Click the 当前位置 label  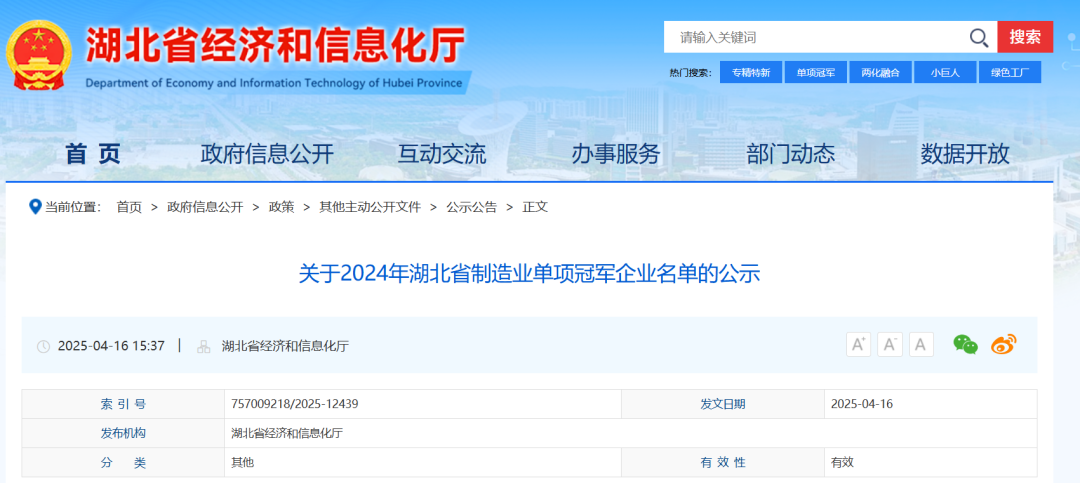click(72, 207)
